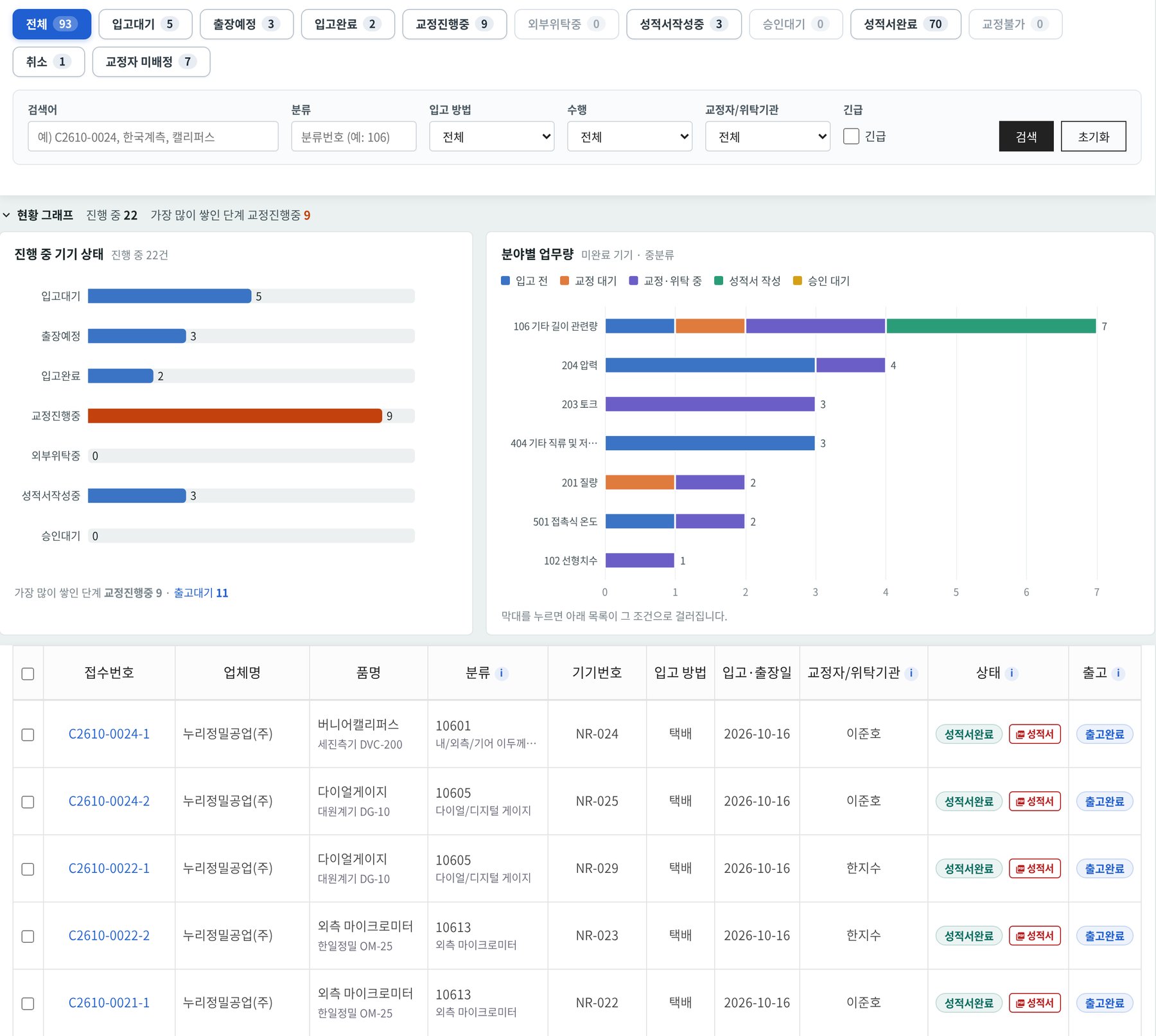Select the 출장예정 3 status tab

coord(247,24)
